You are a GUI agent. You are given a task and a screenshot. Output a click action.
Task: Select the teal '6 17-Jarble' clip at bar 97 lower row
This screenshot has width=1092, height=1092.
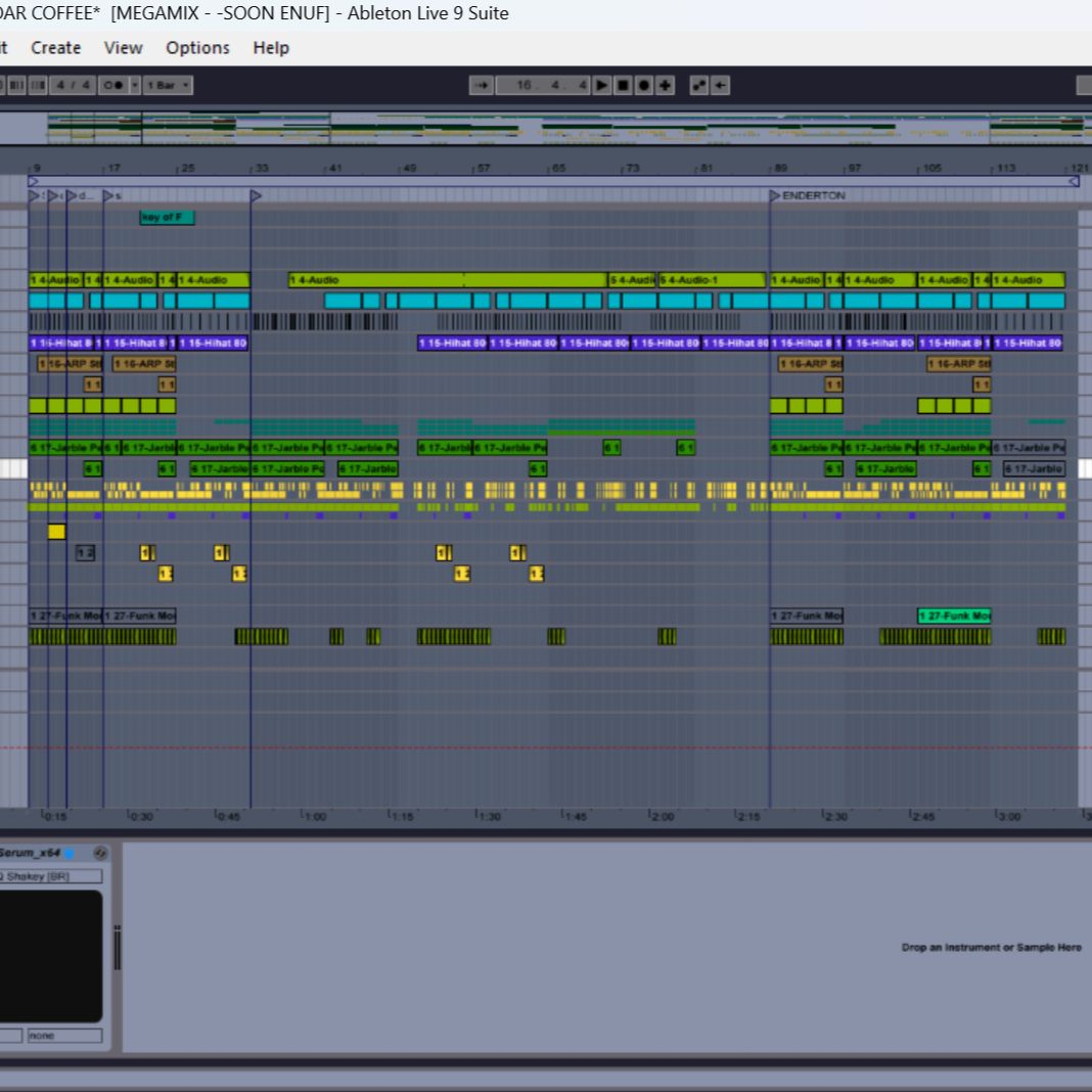[x=886, y=468]
